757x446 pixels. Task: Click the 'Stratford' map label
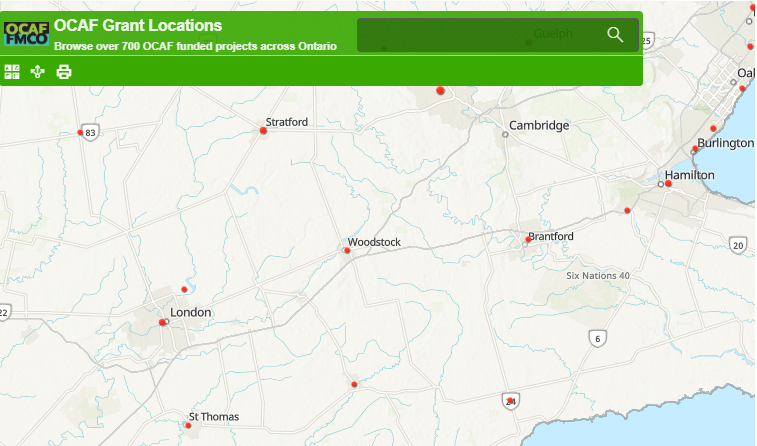[287, 122]
